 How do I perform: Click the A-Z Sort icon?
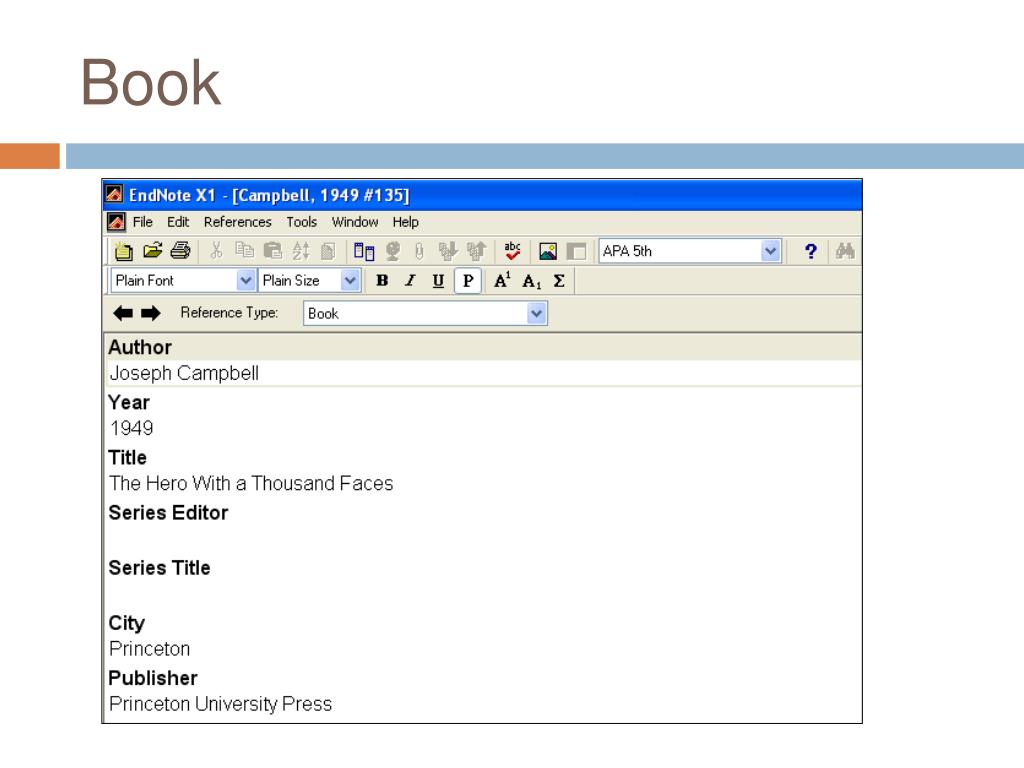point(301,251)
